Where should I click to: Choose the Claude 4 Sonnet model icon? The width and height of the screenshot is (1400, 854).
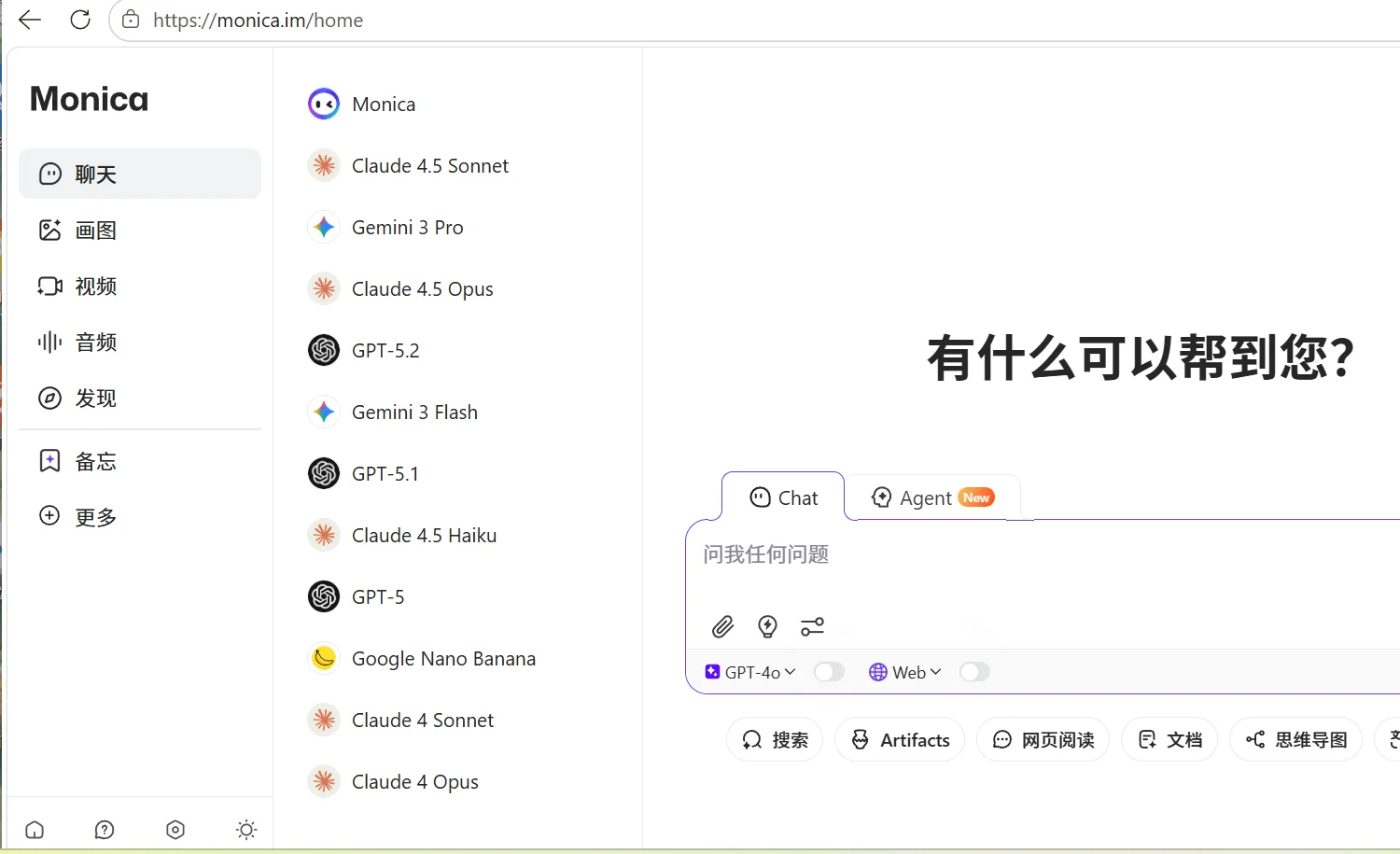click(x=324, y=720)
